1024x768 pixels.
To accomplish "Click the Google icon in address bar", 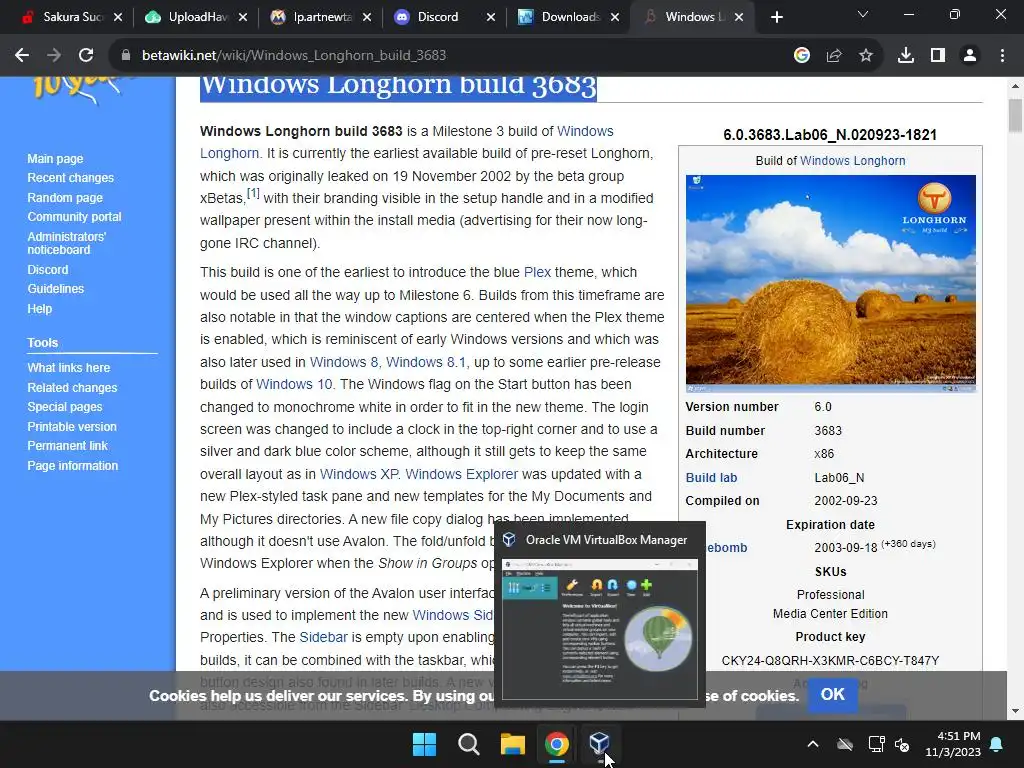I will click(x=801, y=56).
